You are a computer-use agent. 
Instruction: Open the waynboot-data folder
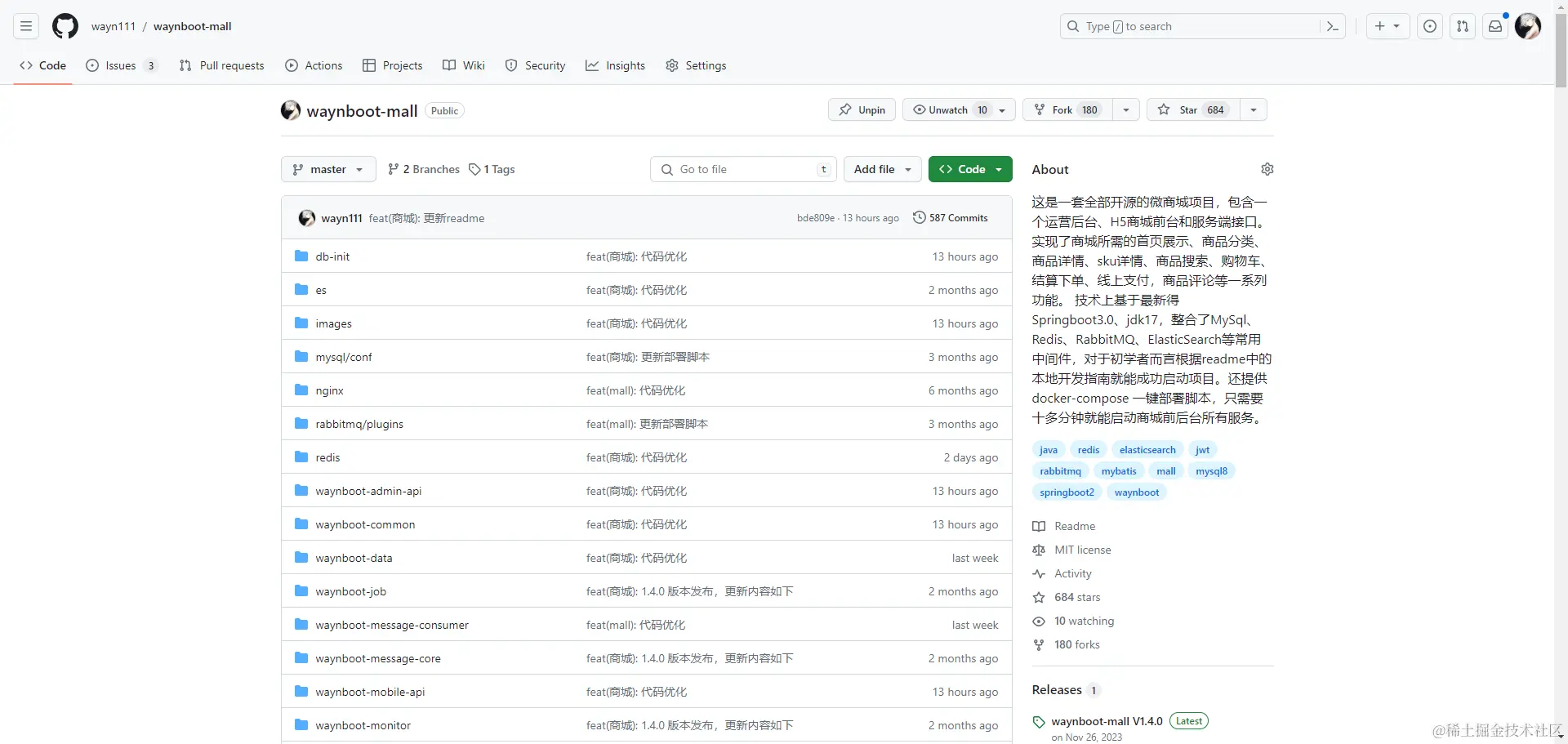point(354,558)
